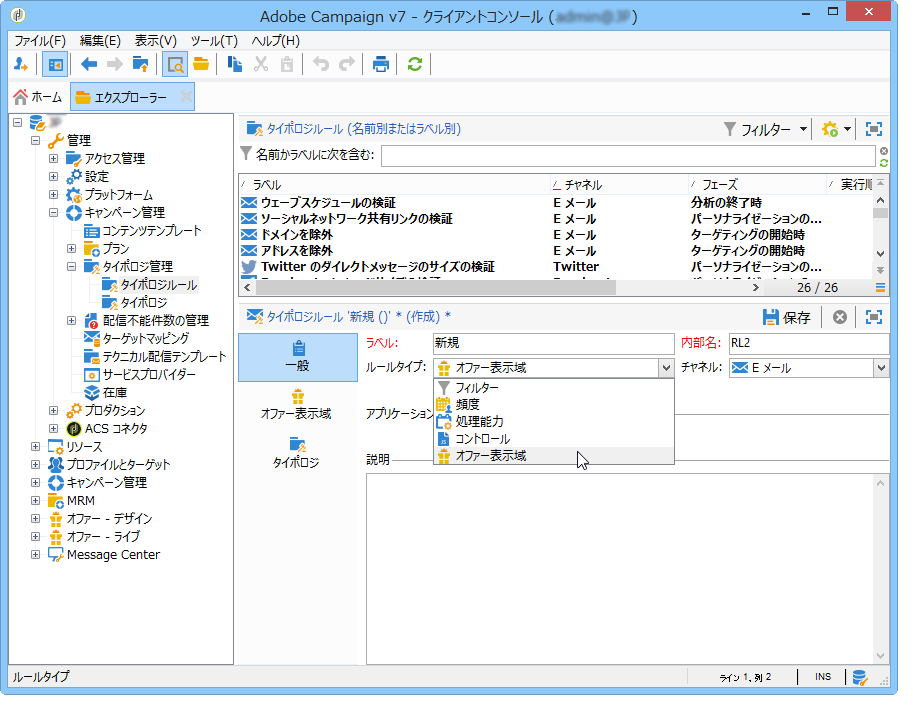The height and width of the screenshot is (709, 913).
Task: Collapse the 管理 tree node
Action: pos(36,140)
